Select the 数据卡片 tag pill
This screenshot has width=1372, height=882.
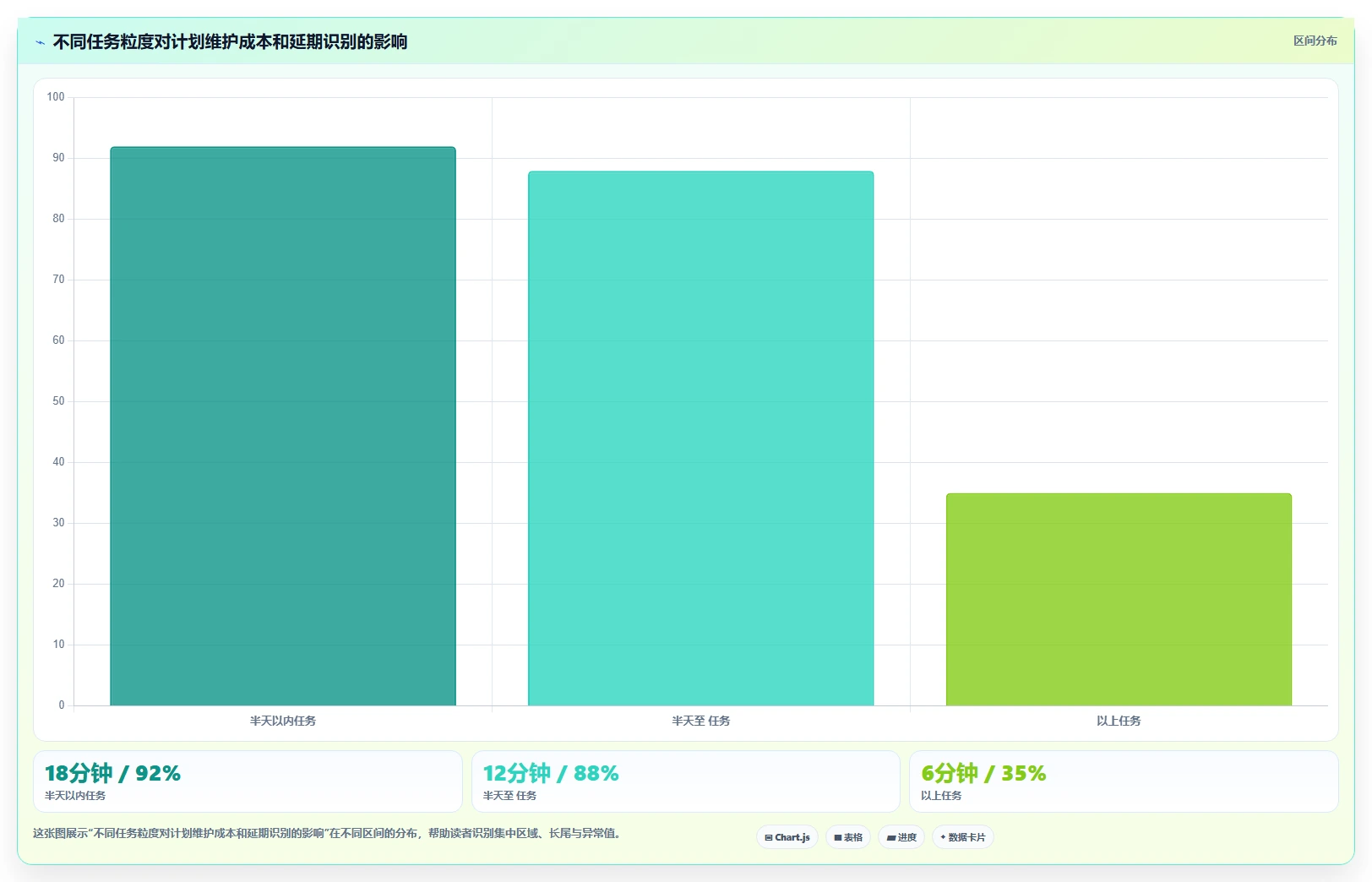pos(963,837)
